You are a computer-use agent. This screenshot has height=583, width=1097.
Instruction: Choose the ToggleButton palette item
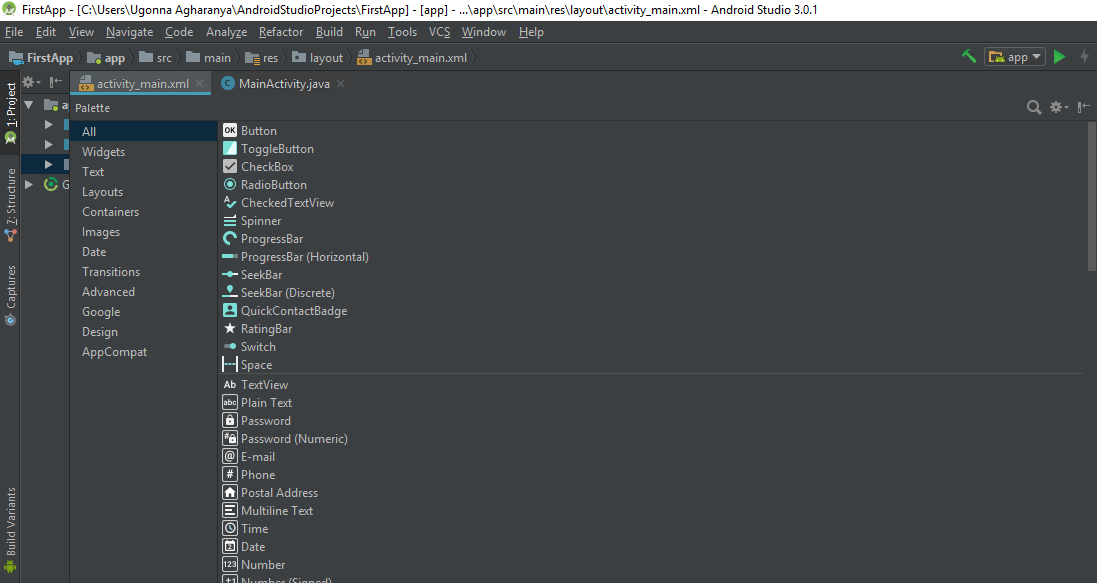(268, 149)
